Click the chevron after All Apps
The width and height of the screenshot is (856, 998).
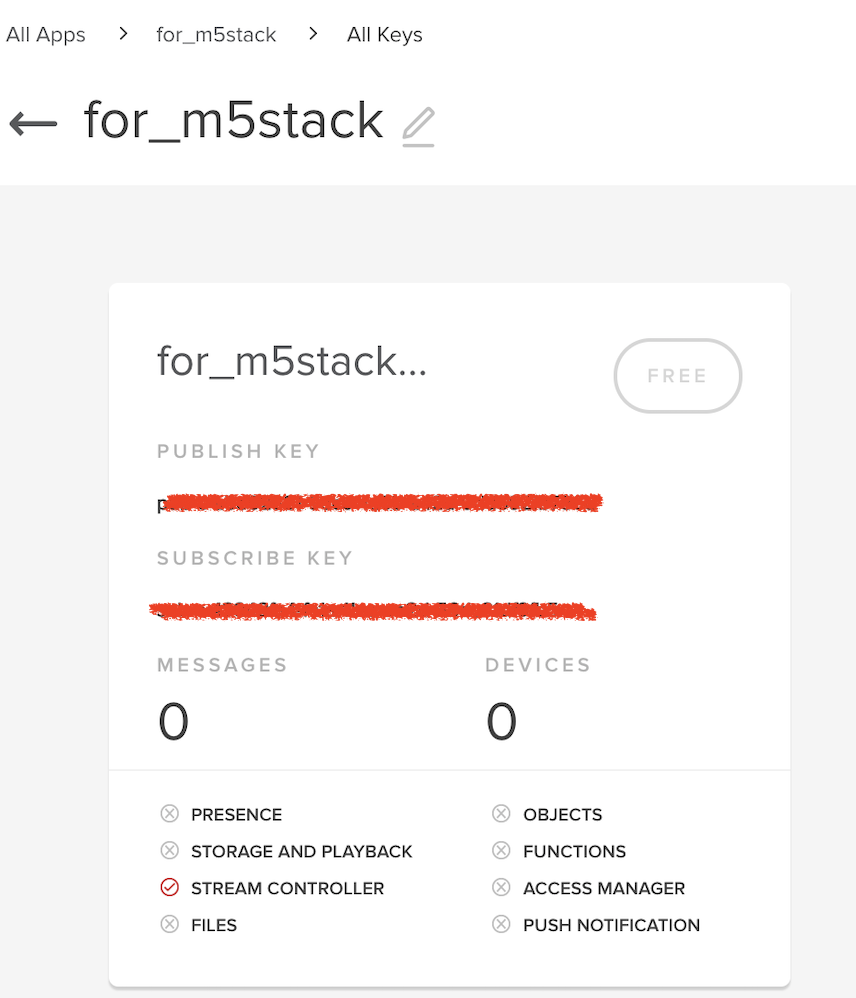122,33
